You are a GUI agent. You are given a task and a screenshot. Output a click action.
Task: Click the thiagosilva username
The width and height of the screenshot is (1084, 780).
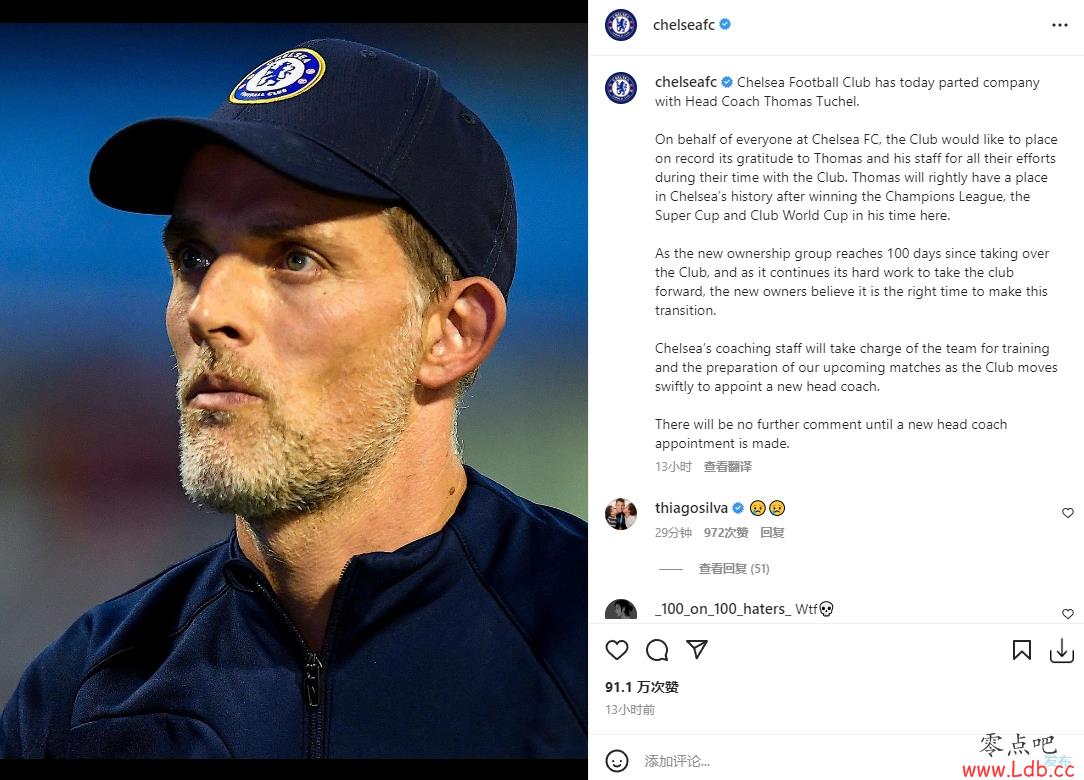coord(691,508)
